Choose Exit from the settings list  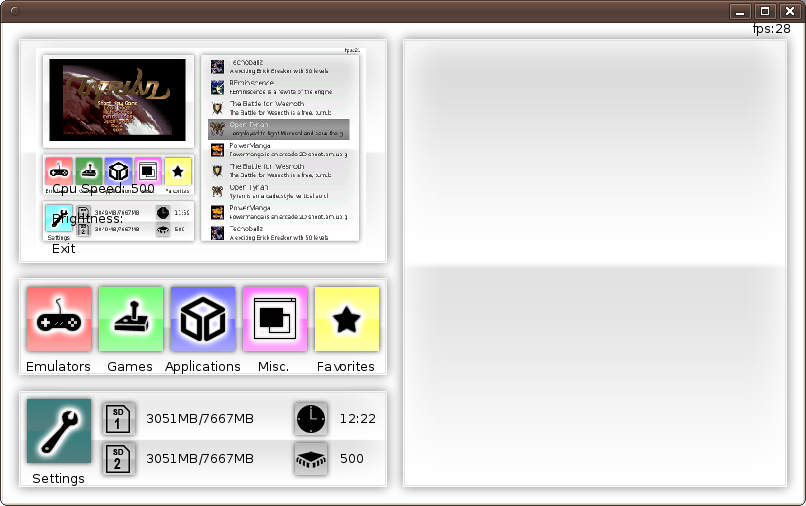pos(64,248)
